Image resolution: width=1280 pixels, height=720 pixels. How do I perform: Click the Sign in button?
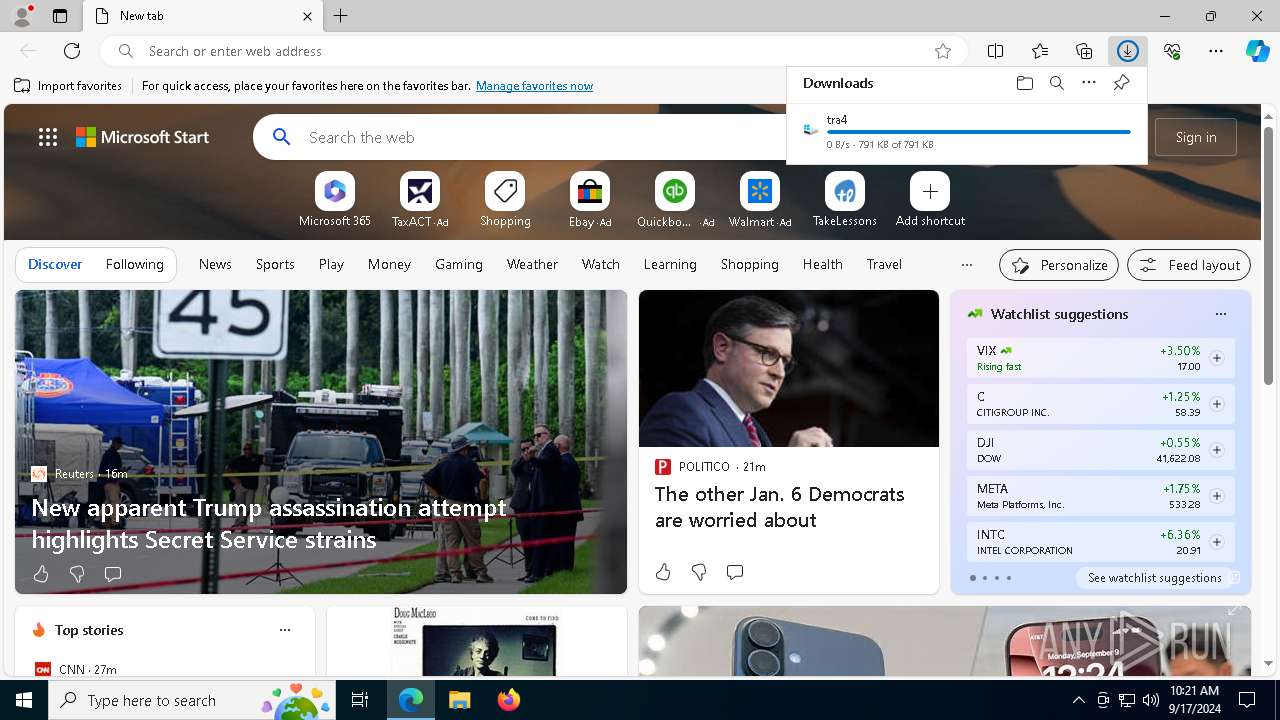[x=1196, y=137]
